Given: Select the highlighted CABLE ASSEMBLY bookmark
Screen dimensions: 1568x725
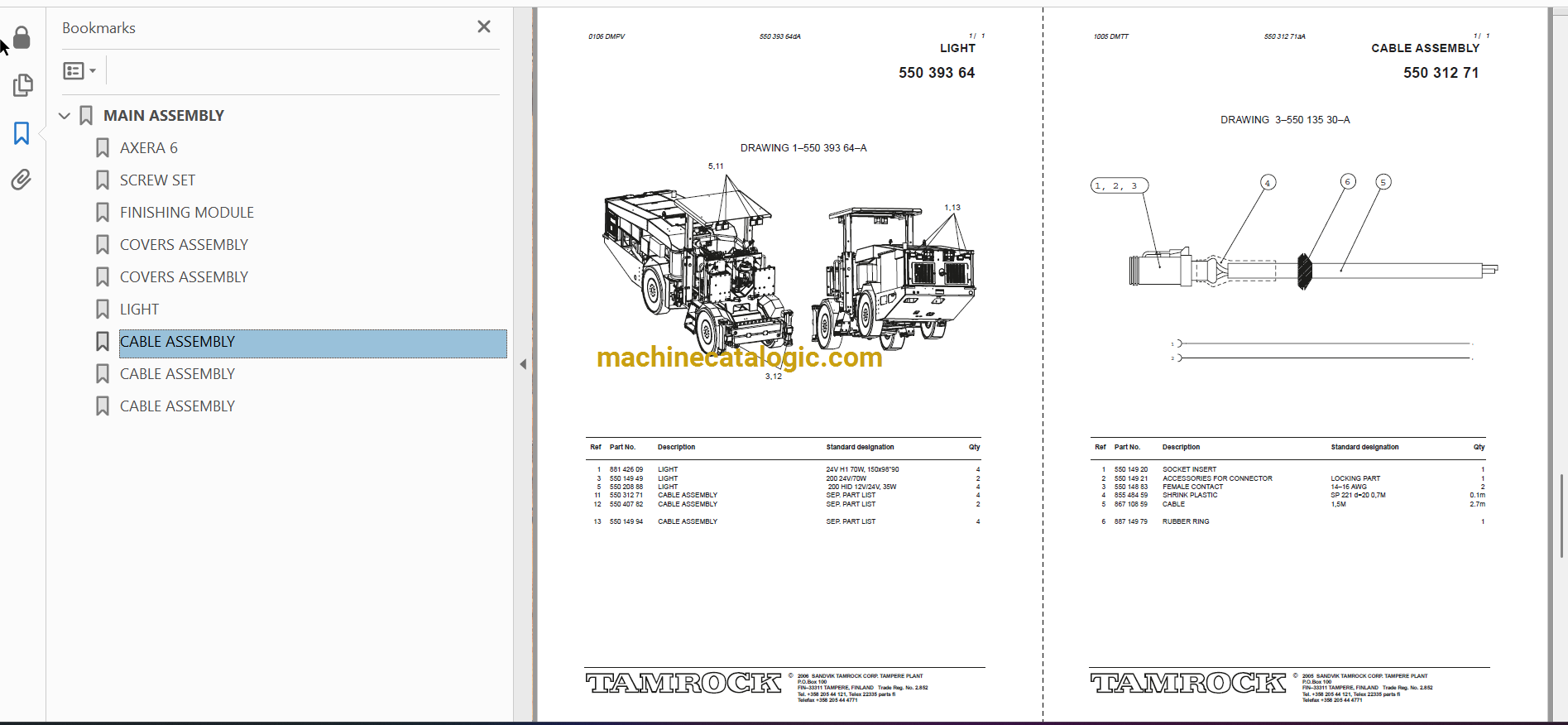Looking at the screenshot, I should tap(313, 343).
